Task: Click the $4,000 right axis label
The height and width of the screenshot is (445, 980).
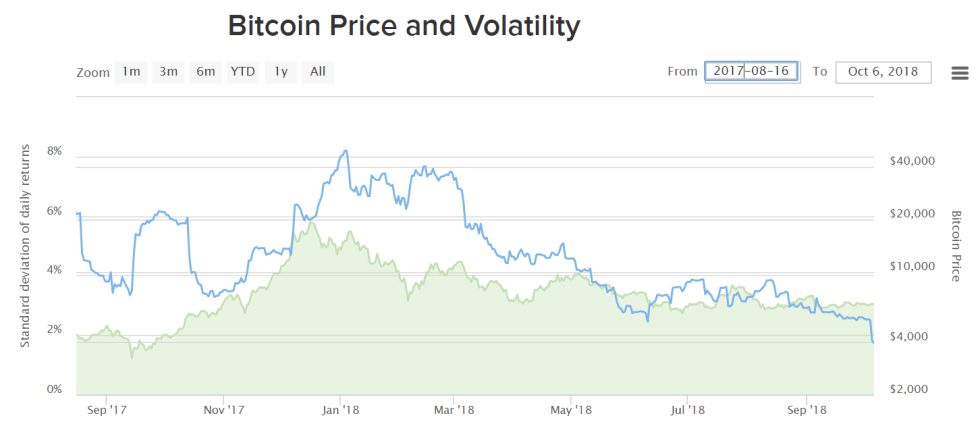Action: click(x=914, y=336)
